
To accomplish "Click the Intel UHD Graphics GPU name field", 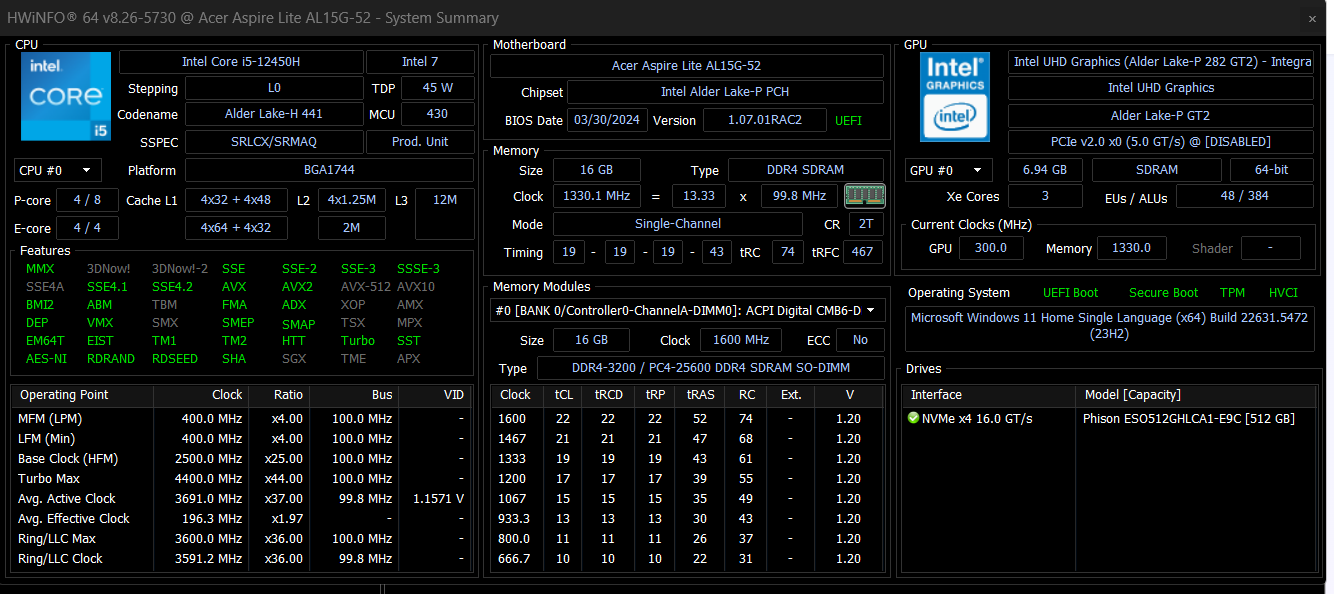I will [1161, 88].
